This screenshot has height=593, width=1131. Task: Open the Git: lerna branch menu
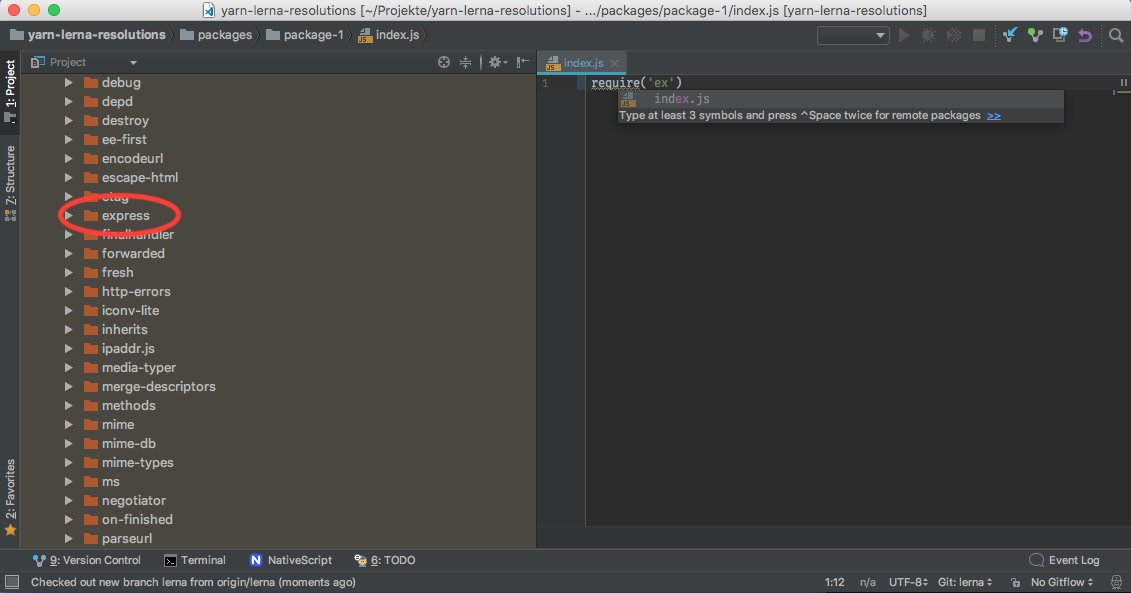965,581
